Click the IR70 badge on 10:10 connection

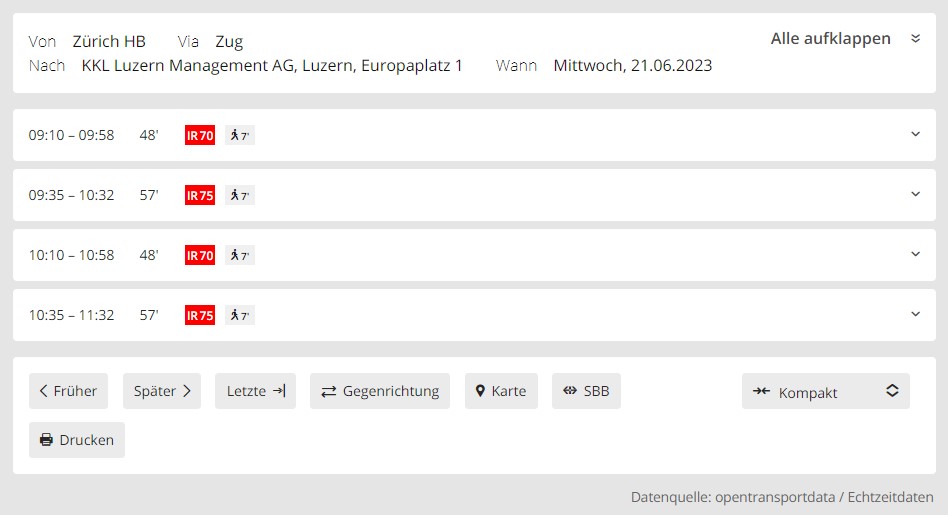point(200,255)
